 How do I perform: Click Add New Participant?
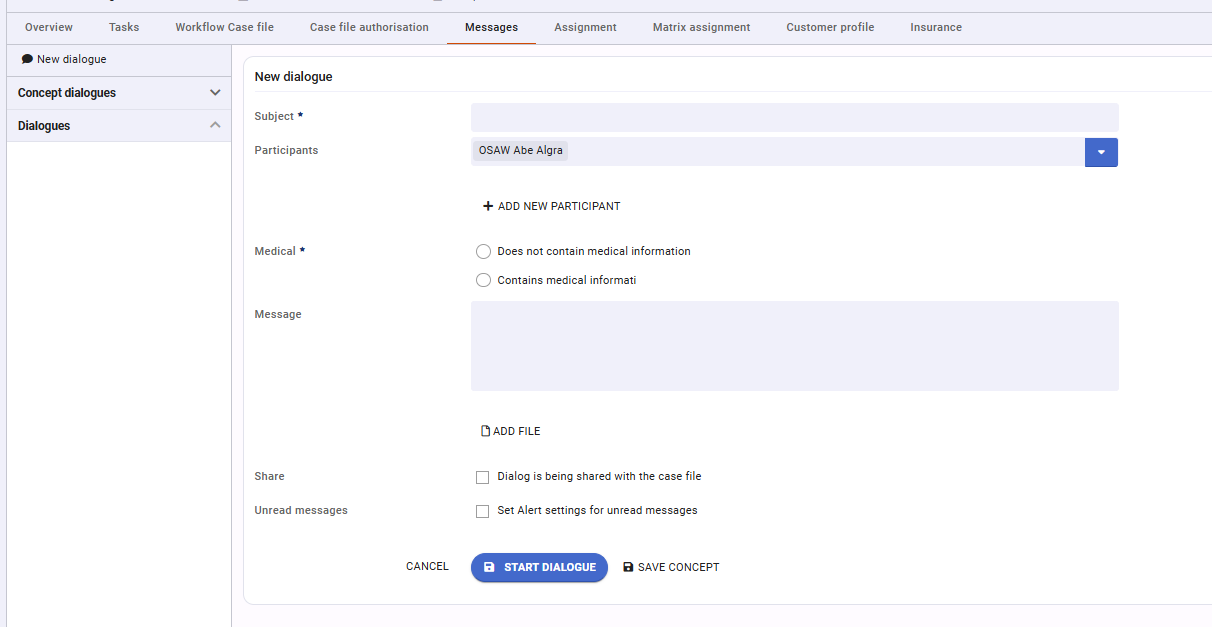[552, 206]
